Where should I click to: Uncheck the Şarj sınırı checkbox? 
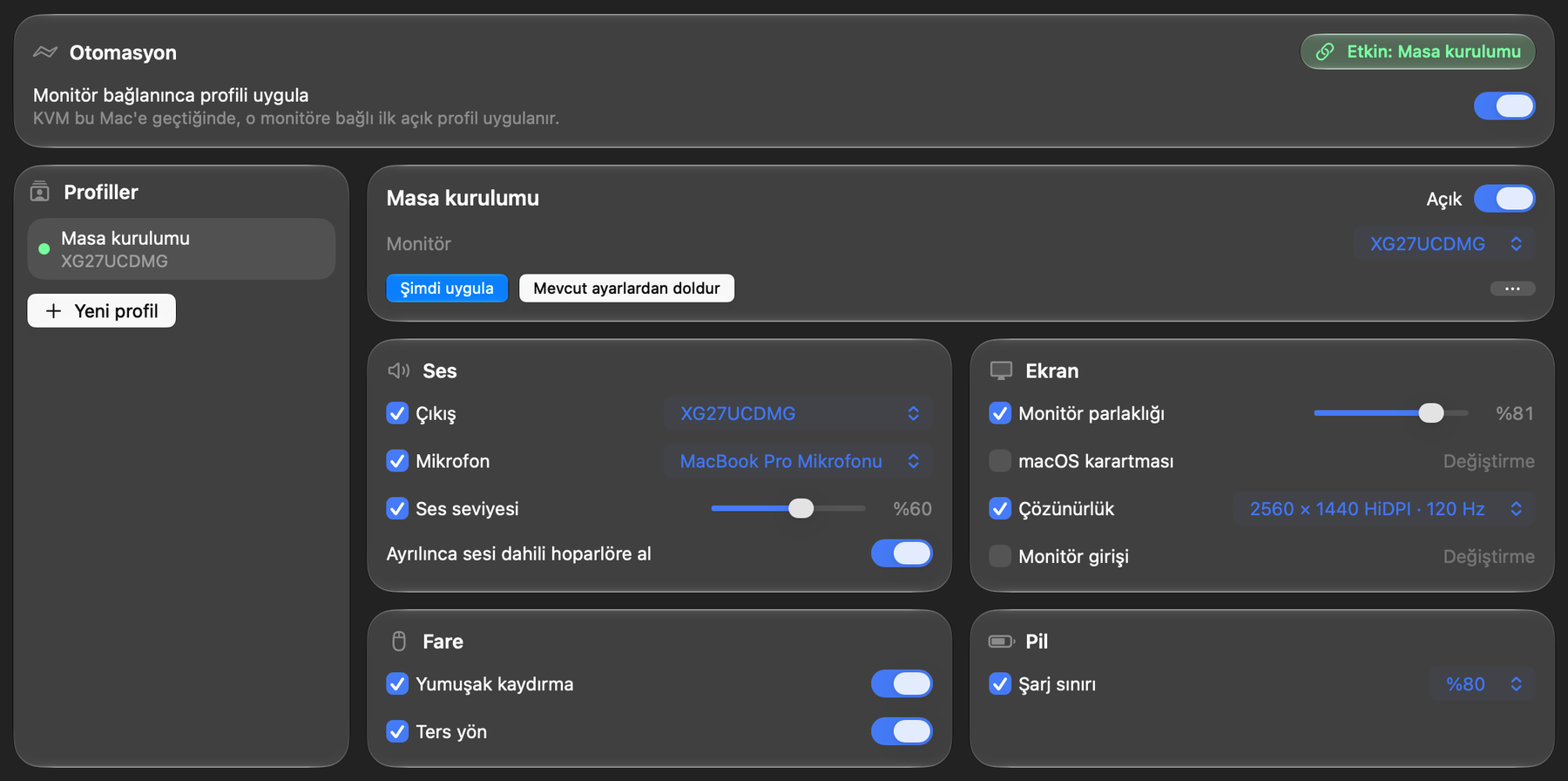pos(1000,684)
